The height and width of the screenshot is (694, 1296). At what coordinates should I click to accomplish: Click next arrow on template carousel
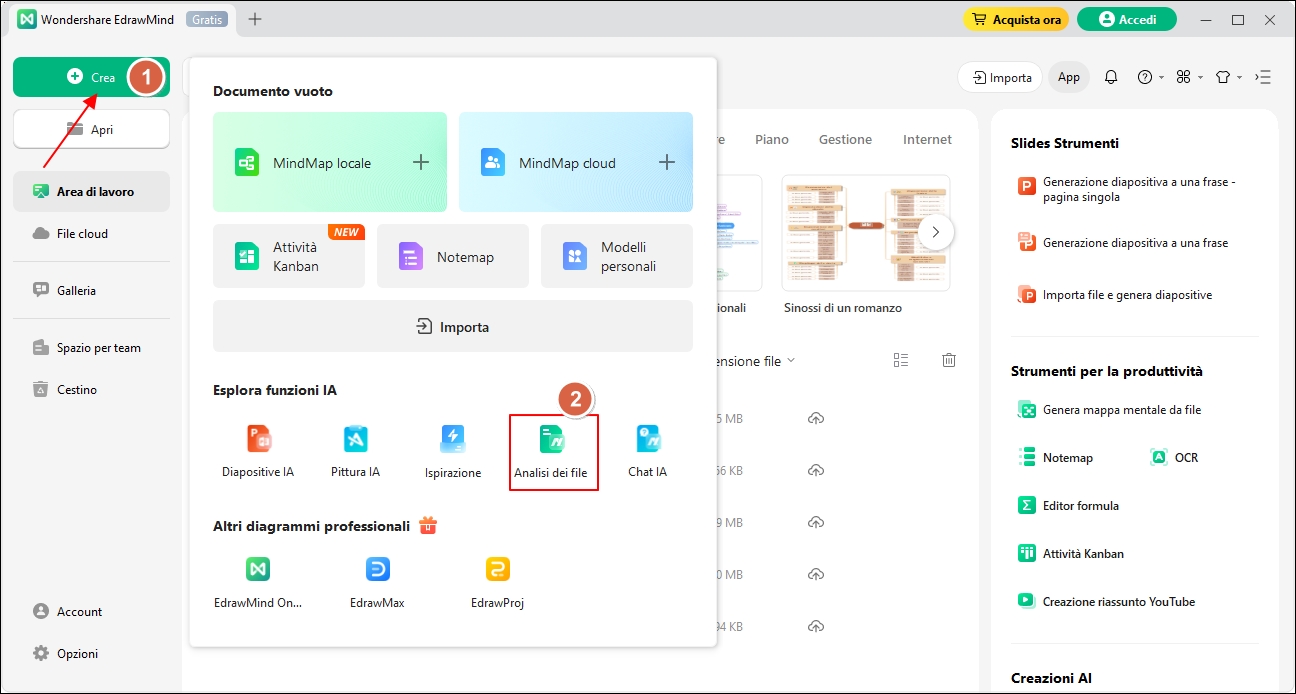[936, 231]
